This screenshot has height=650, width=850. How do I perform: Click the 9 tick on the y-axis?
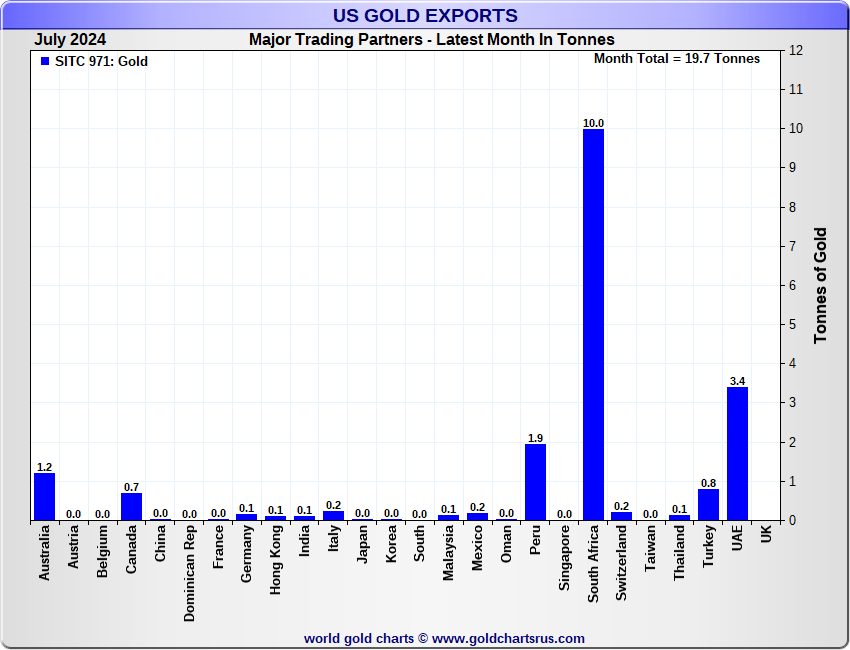pyautogui.click(x=793, y=168)
